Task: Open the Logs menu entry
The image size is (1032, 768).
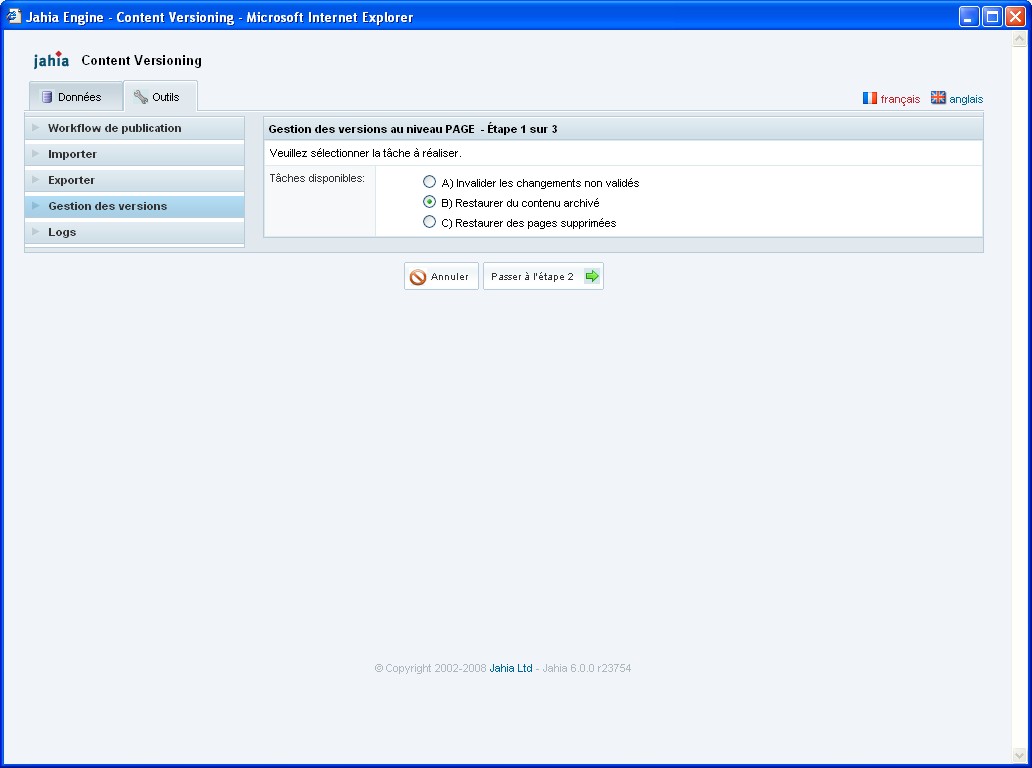Action: (x=134, y=232)
